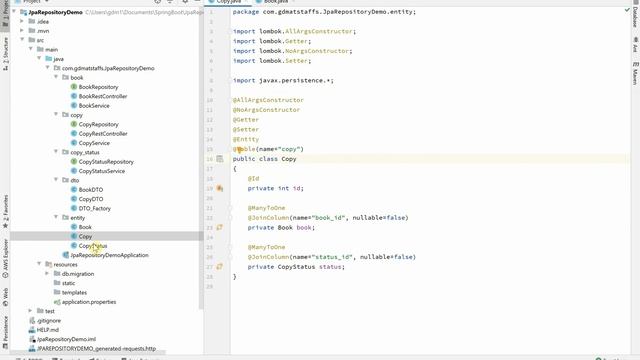Viewport: 640px width, 360px height.
Task: Click the .gitignore file icon
Action: [32, 320]
